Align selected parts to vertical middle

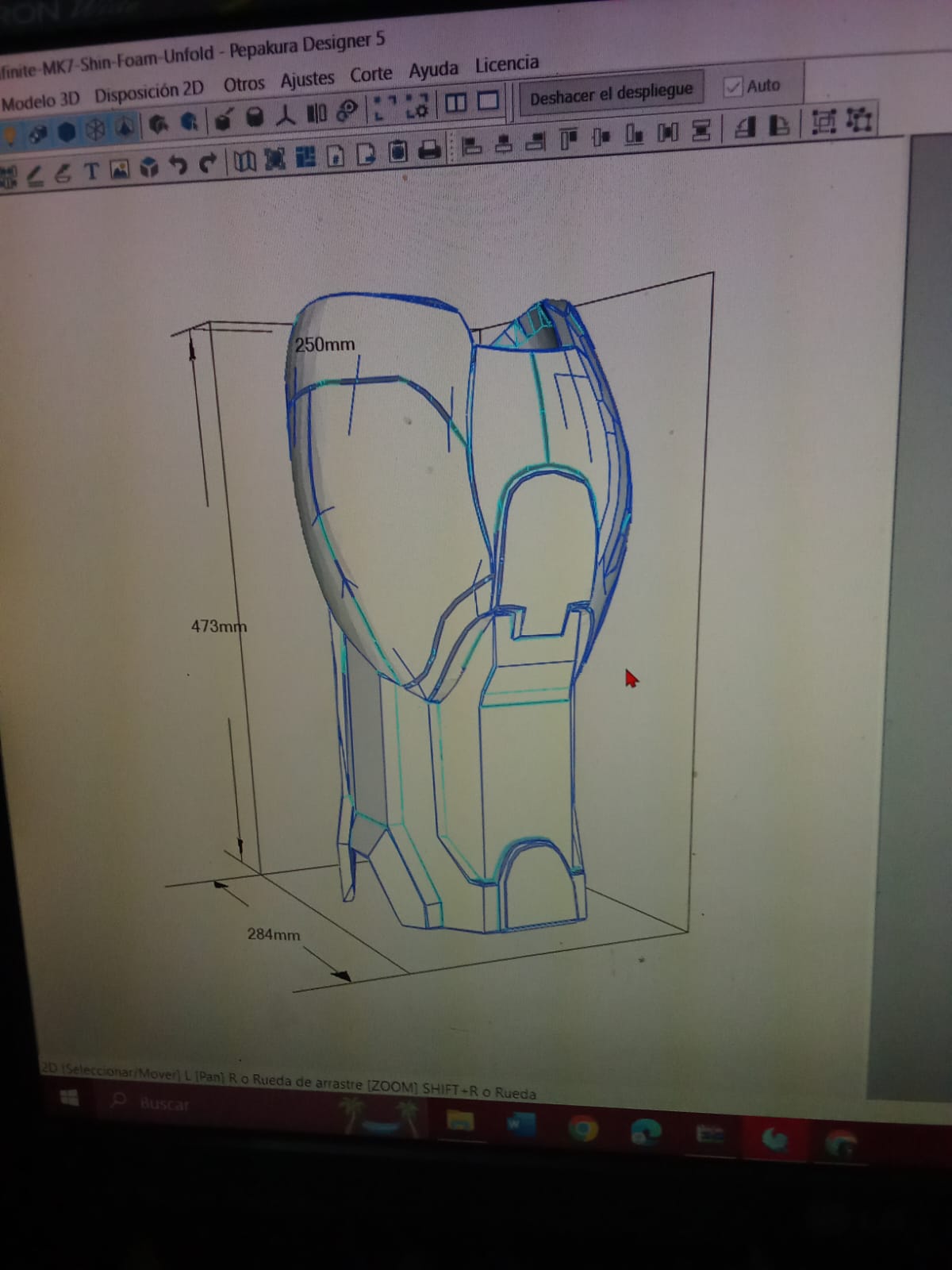pos(601,137)
